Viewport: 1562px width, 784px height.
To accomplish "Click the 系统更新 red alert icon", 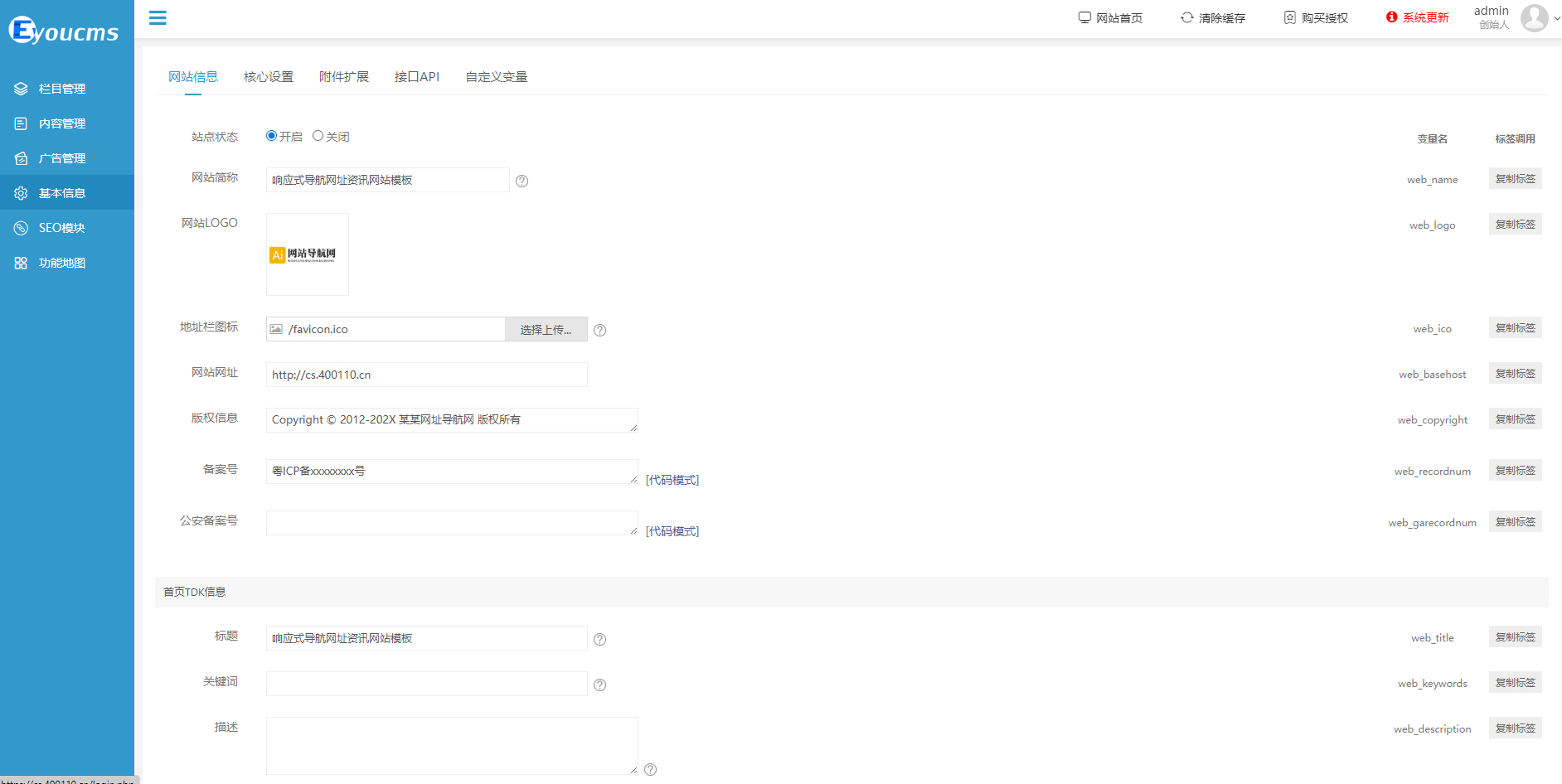I will coord(1391,17).
